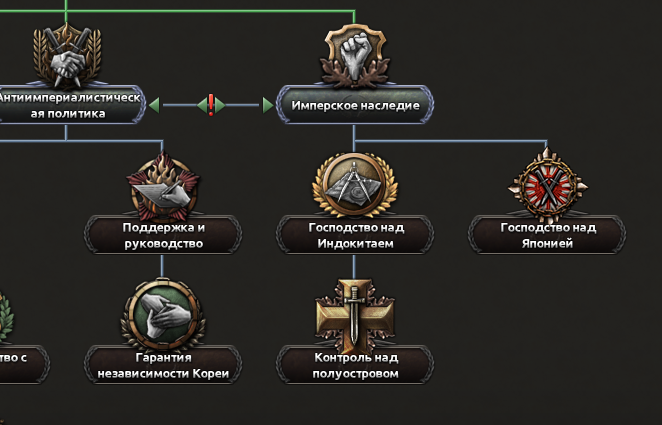Viewport: 662px width, 425px height.
Task: Click the partially visible laurel wreath icon
Action: click(x=6, y=316)
